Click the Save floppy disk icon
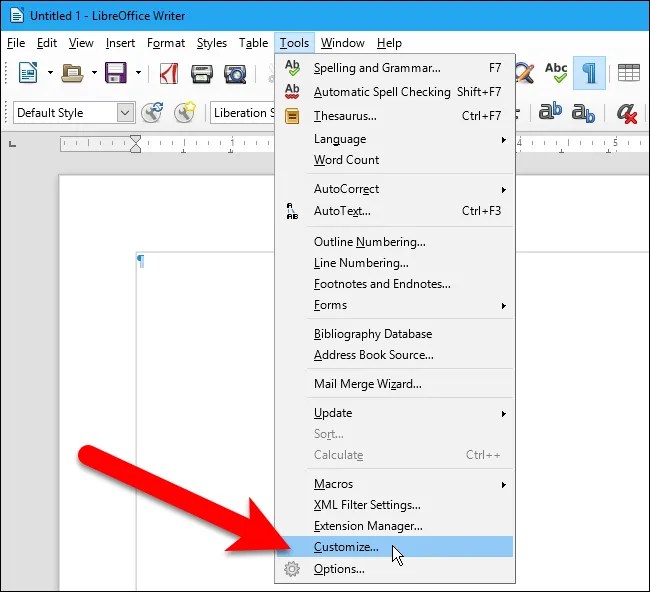 (x=116, y=73)
